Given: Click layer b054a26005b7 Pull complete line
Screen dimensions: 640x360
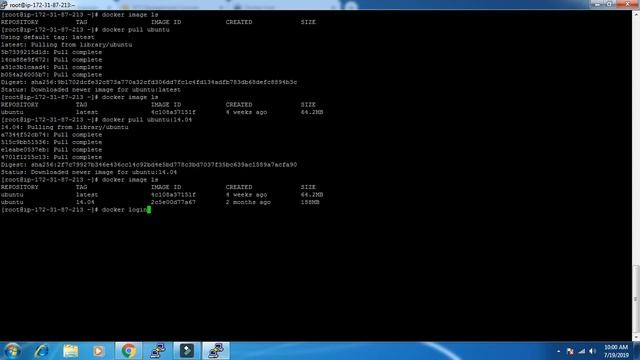Looking at the screenshot, I should point(51,75).
